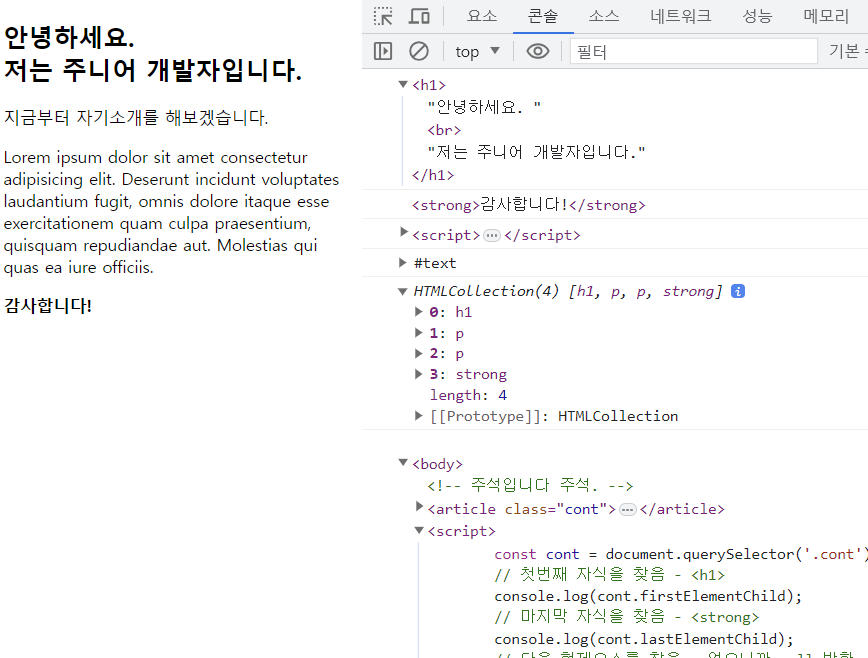Open the 기본 log level dropdown

848,51
